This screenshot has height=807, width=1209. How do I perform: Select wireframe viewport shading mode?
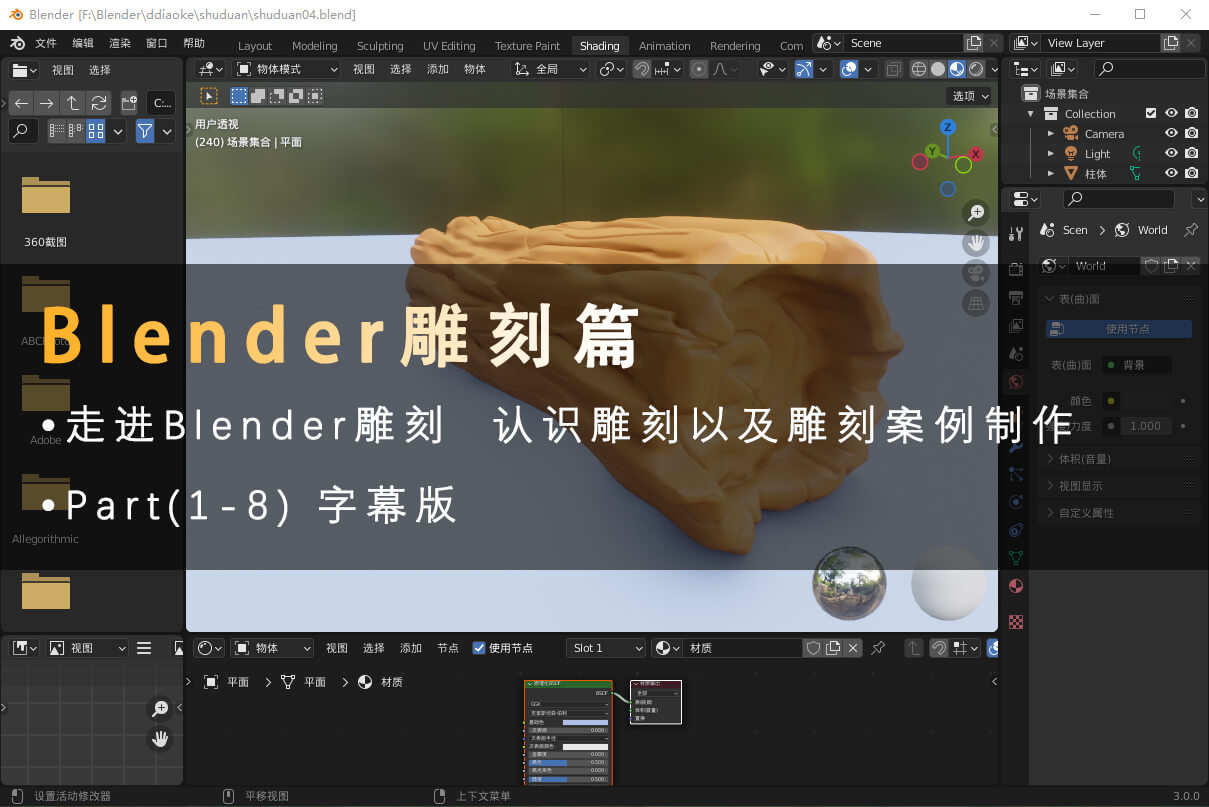(x=918, y=69)
